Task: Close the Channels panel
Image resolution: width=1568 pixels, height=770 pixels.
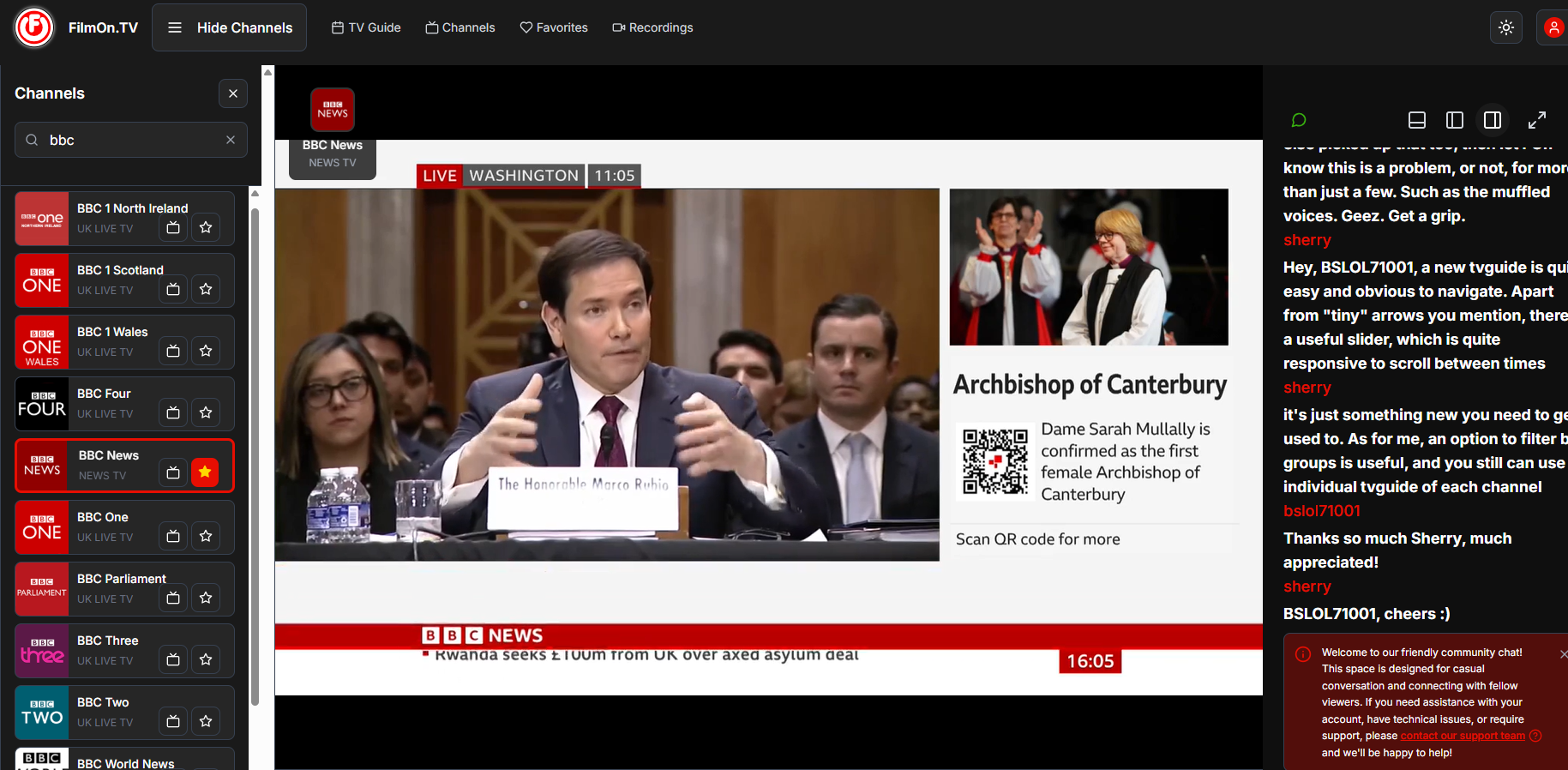Action: [233, 93]
